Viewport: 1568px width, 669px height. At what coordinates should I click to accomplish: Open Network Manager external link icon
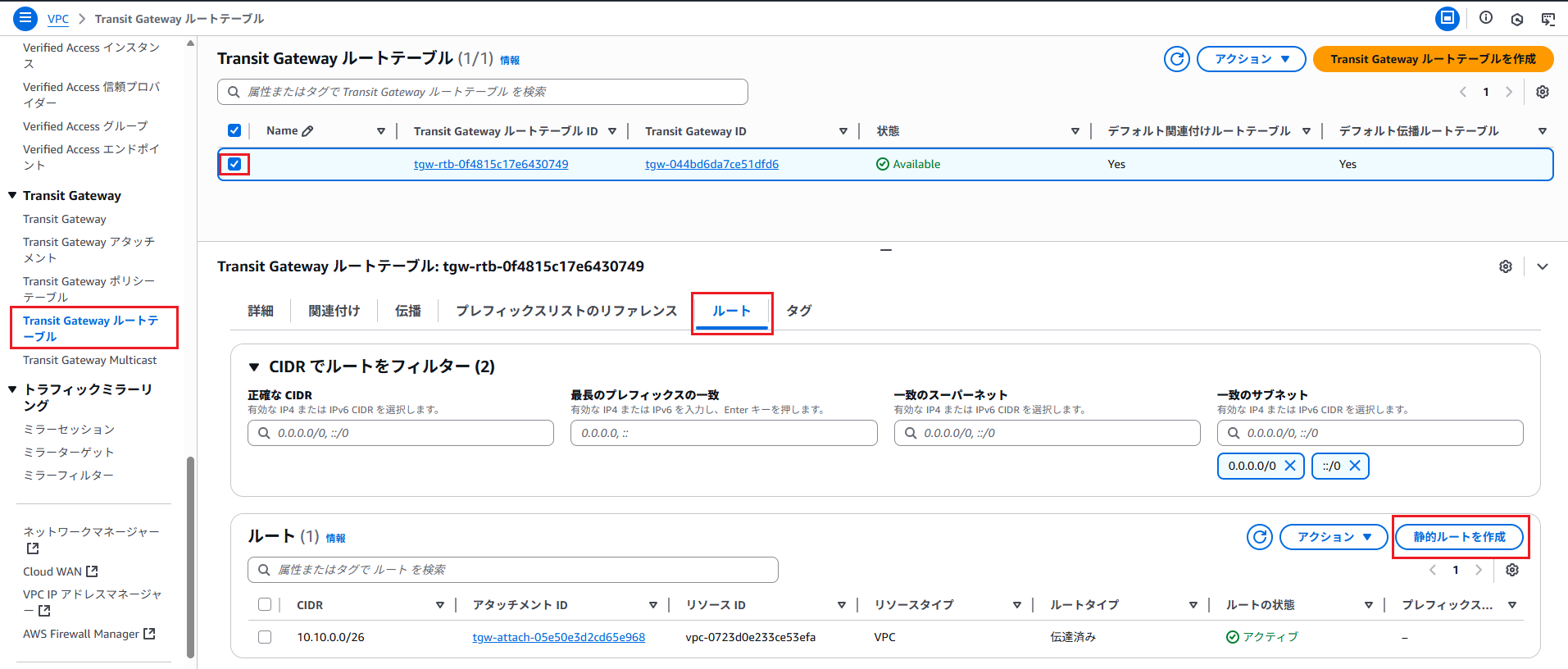coord(33,548)
